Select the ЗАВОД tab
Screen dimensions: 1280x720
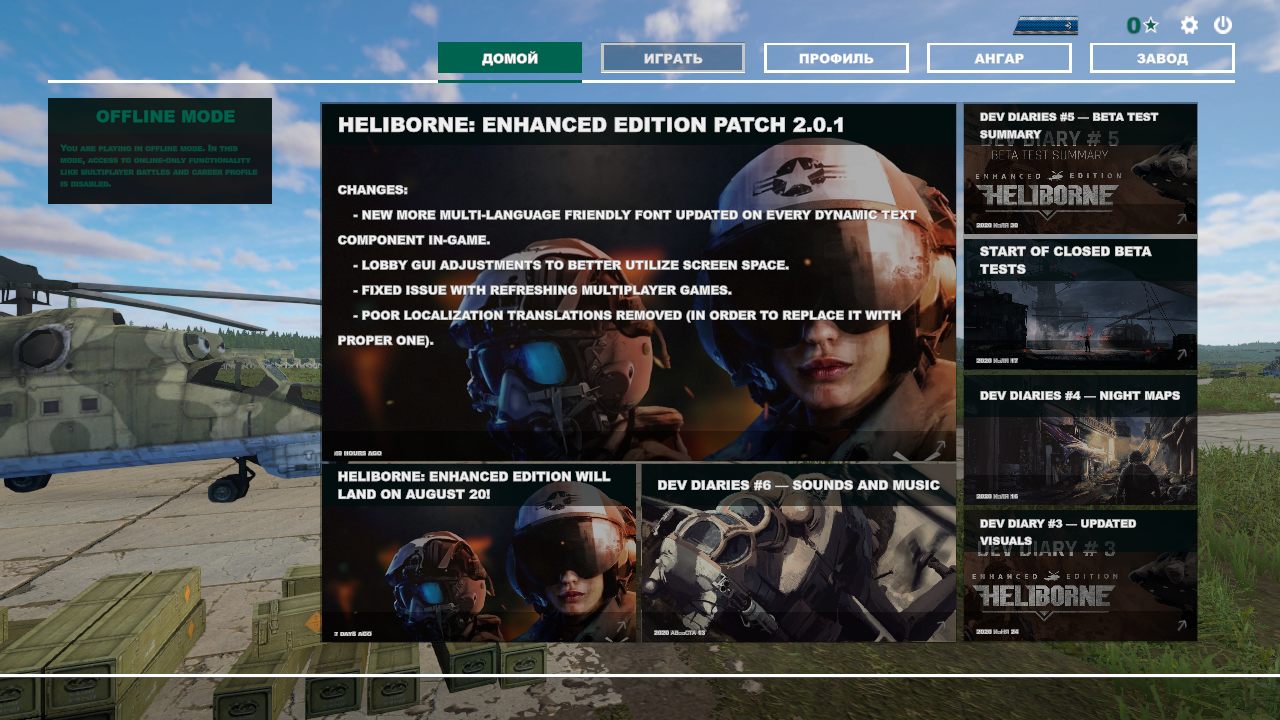click(x=1163, y=57)
